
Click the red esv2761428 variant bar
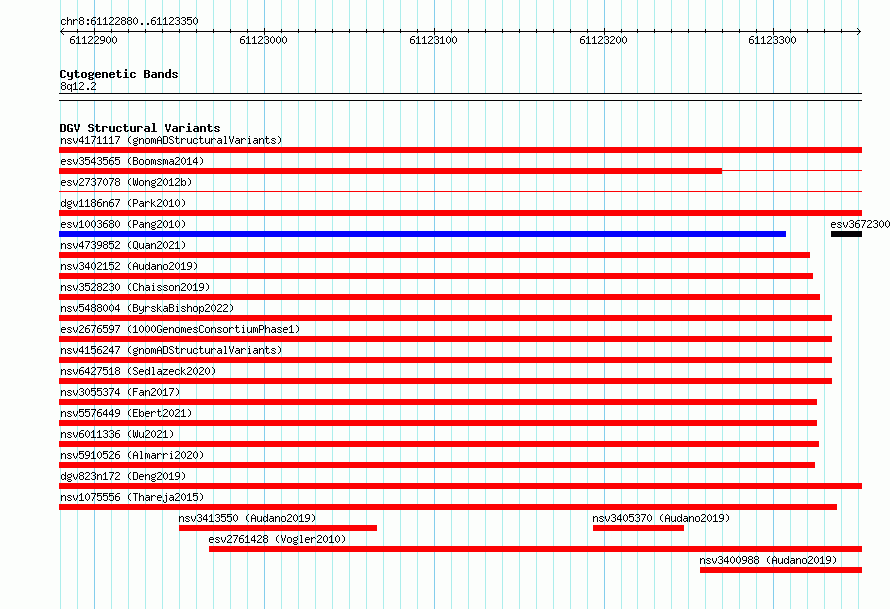click(535, 549)
